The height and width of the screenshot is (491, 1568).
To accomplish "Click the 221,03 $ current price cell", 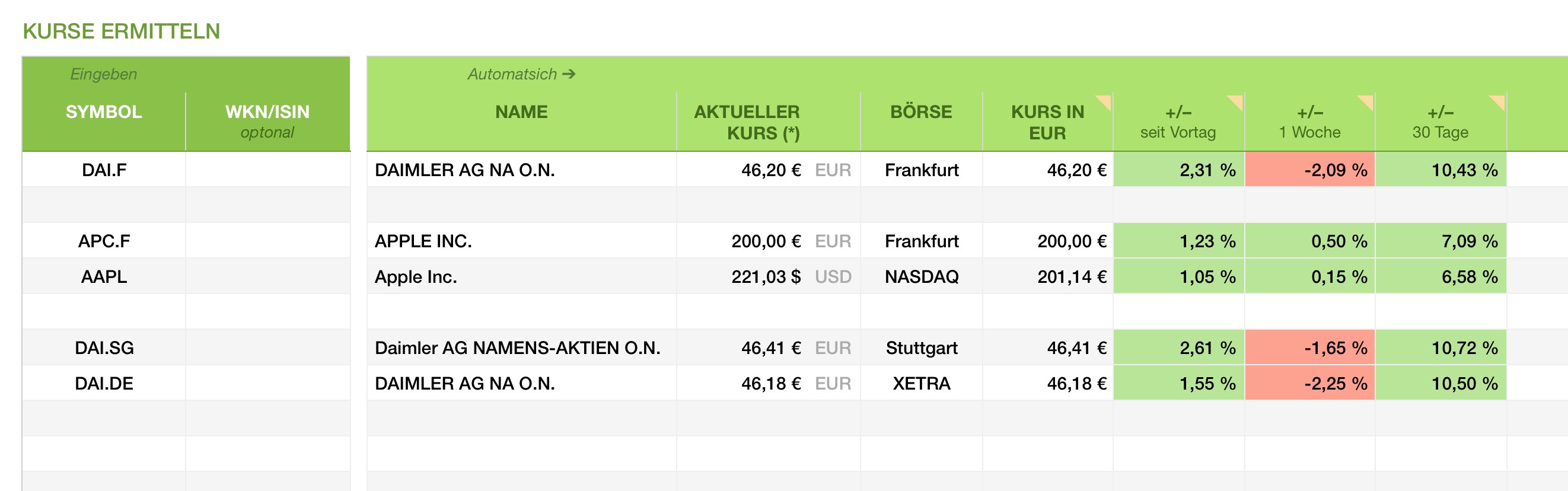I will tap(767, 277).
